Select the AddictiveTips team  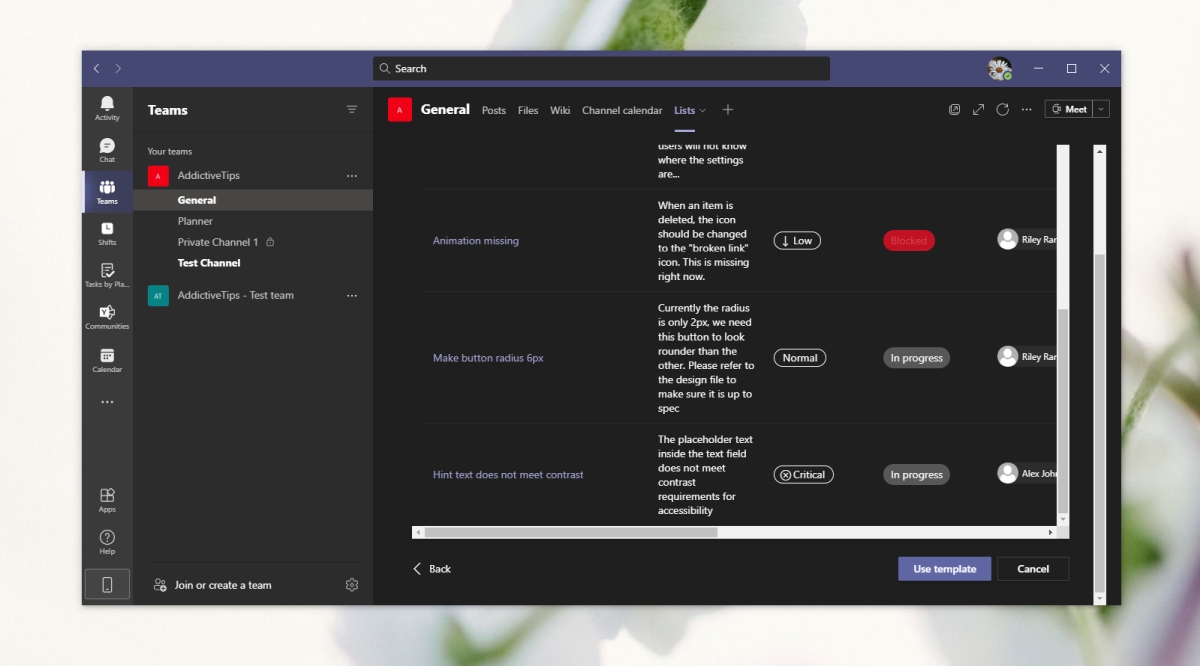pyautogui.click(x=209, y=176)
